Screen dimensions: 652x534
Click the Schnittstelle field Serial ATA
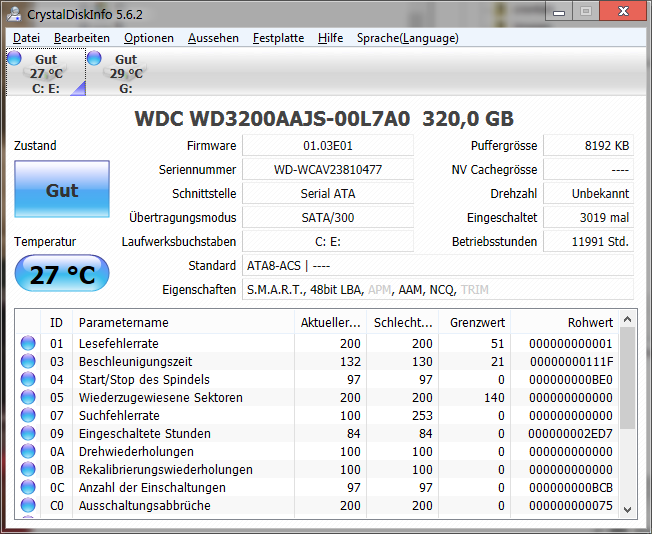coord(328,193)
